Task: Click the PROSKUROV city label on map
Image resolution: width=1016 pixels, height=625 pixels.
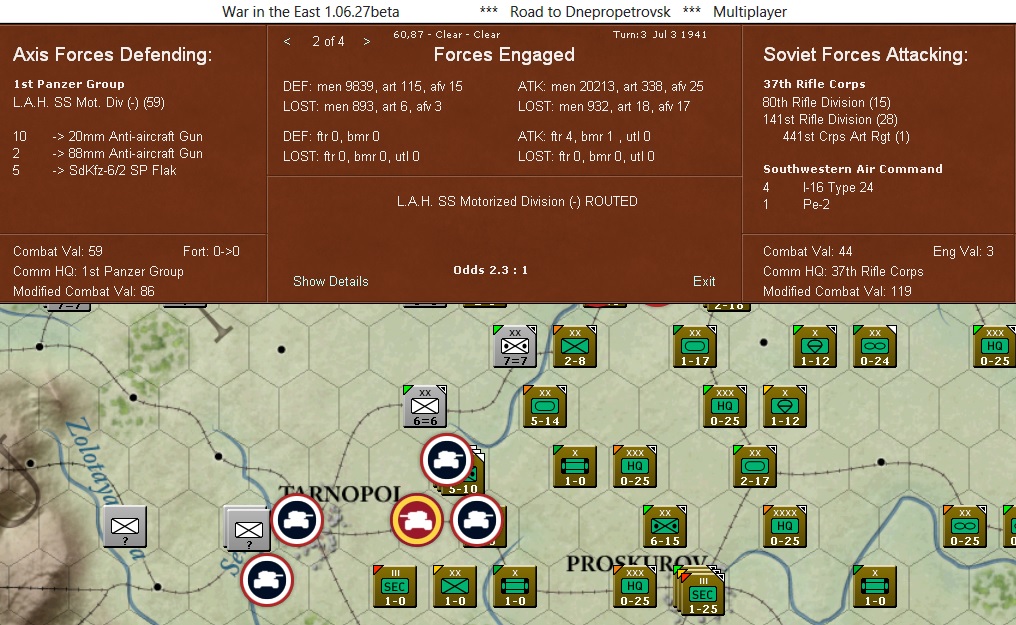Action: [x=636, y=563]
